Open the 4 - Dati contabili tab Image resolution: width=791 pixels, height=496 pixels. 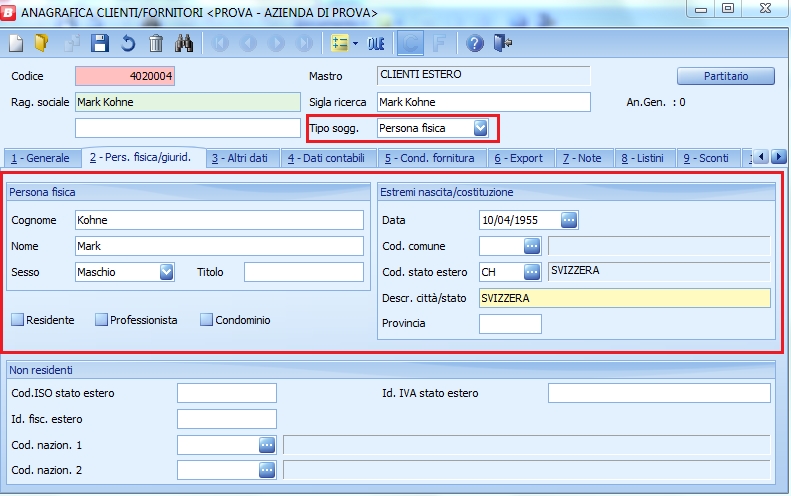[328, 158]
